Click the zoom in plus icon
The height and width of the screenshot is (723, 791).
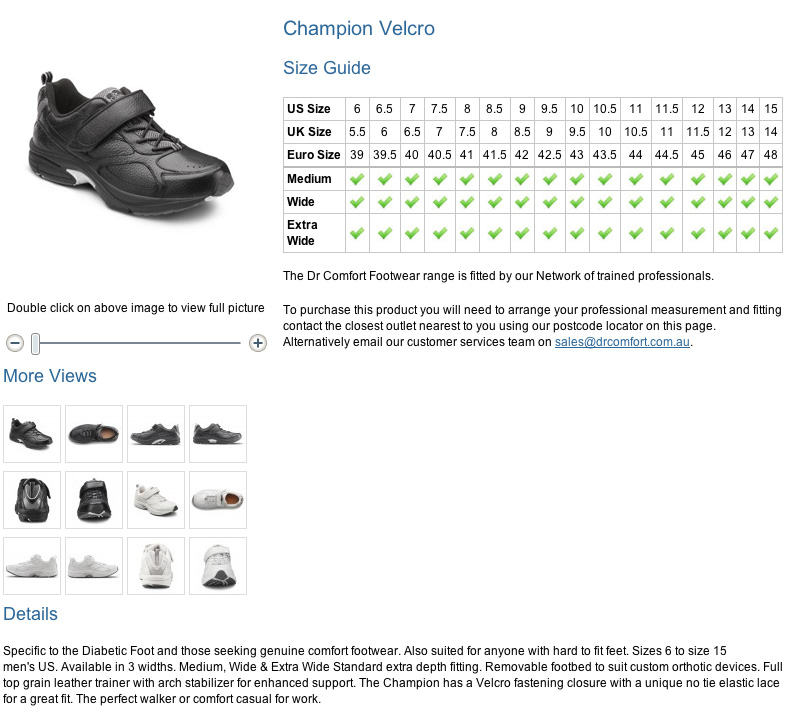click(258, 343)
